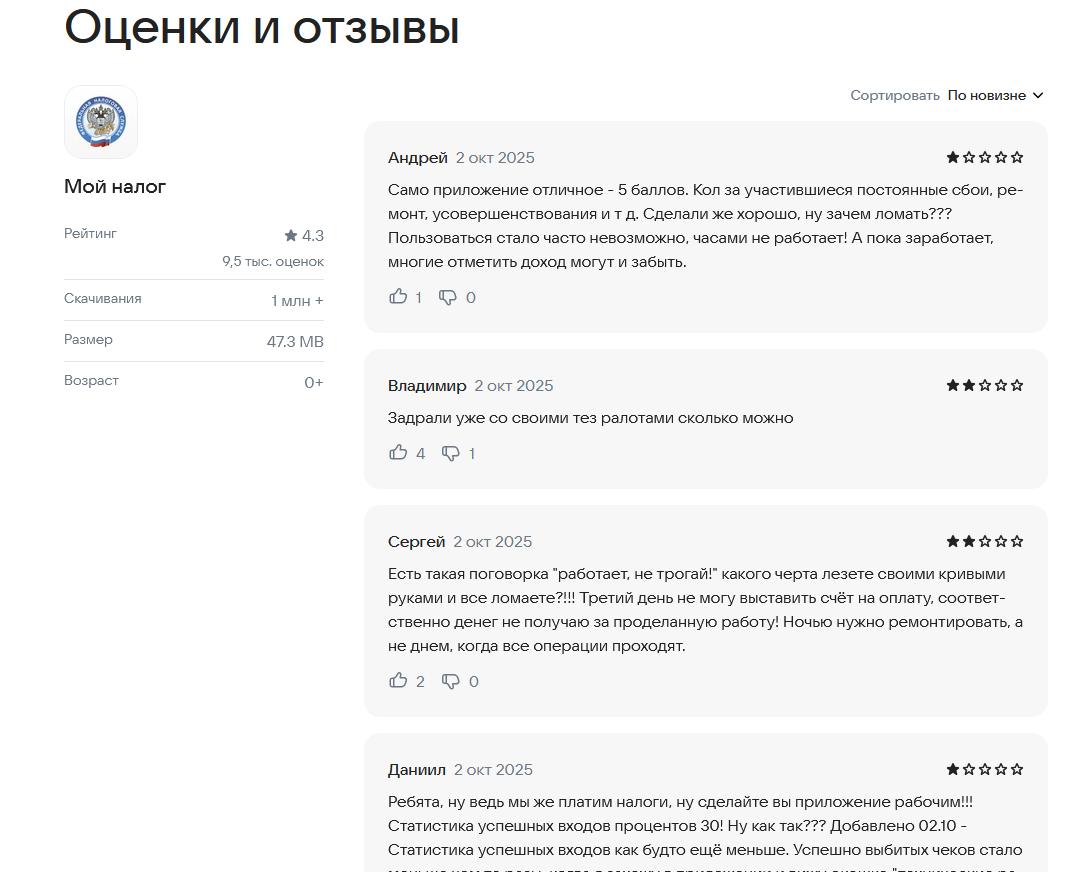Click Владимир's two-star rating
Screen dimensions: 1090x872
click(985, 385)
